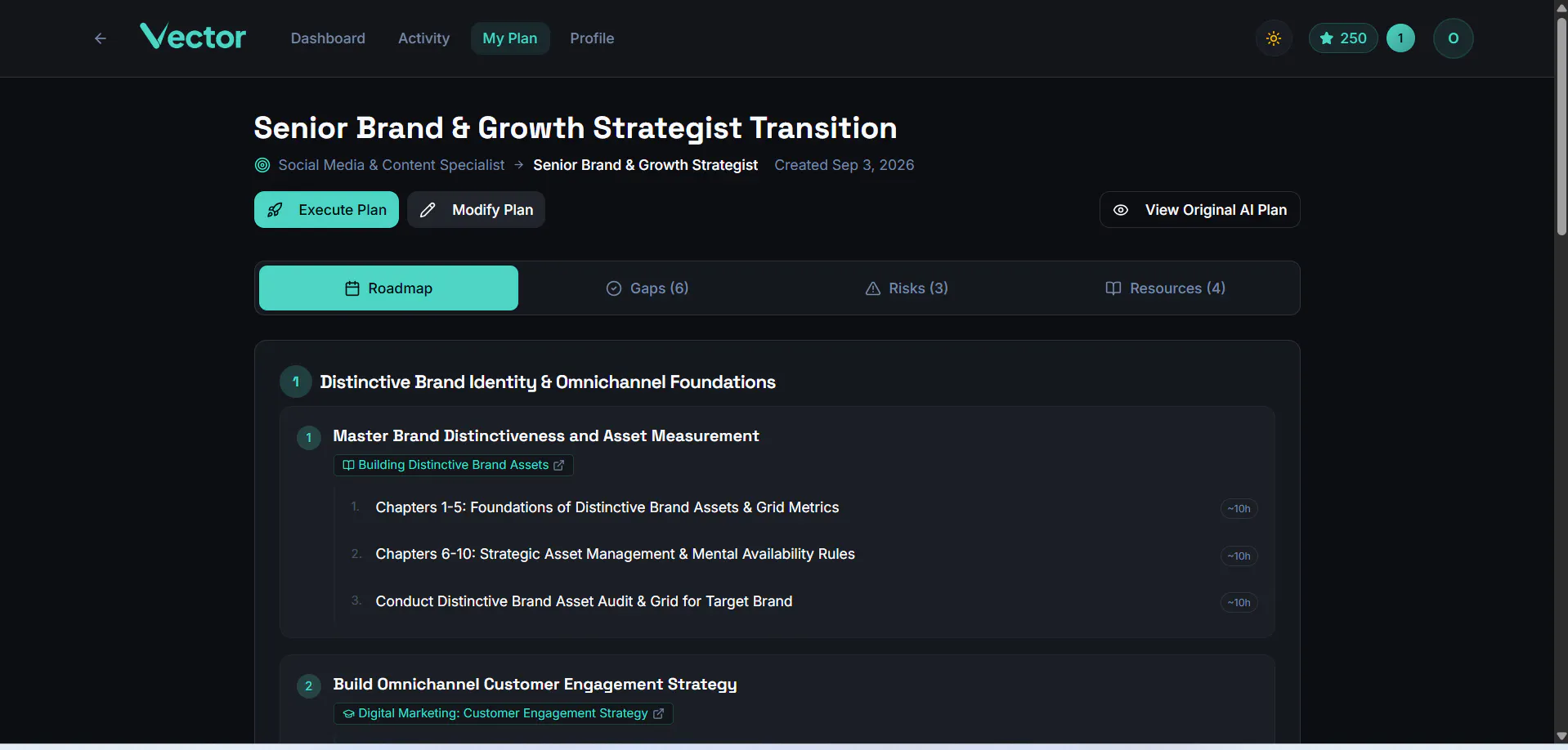
Task: Click the scrollbar down arrow
Action: point(1561,737)
